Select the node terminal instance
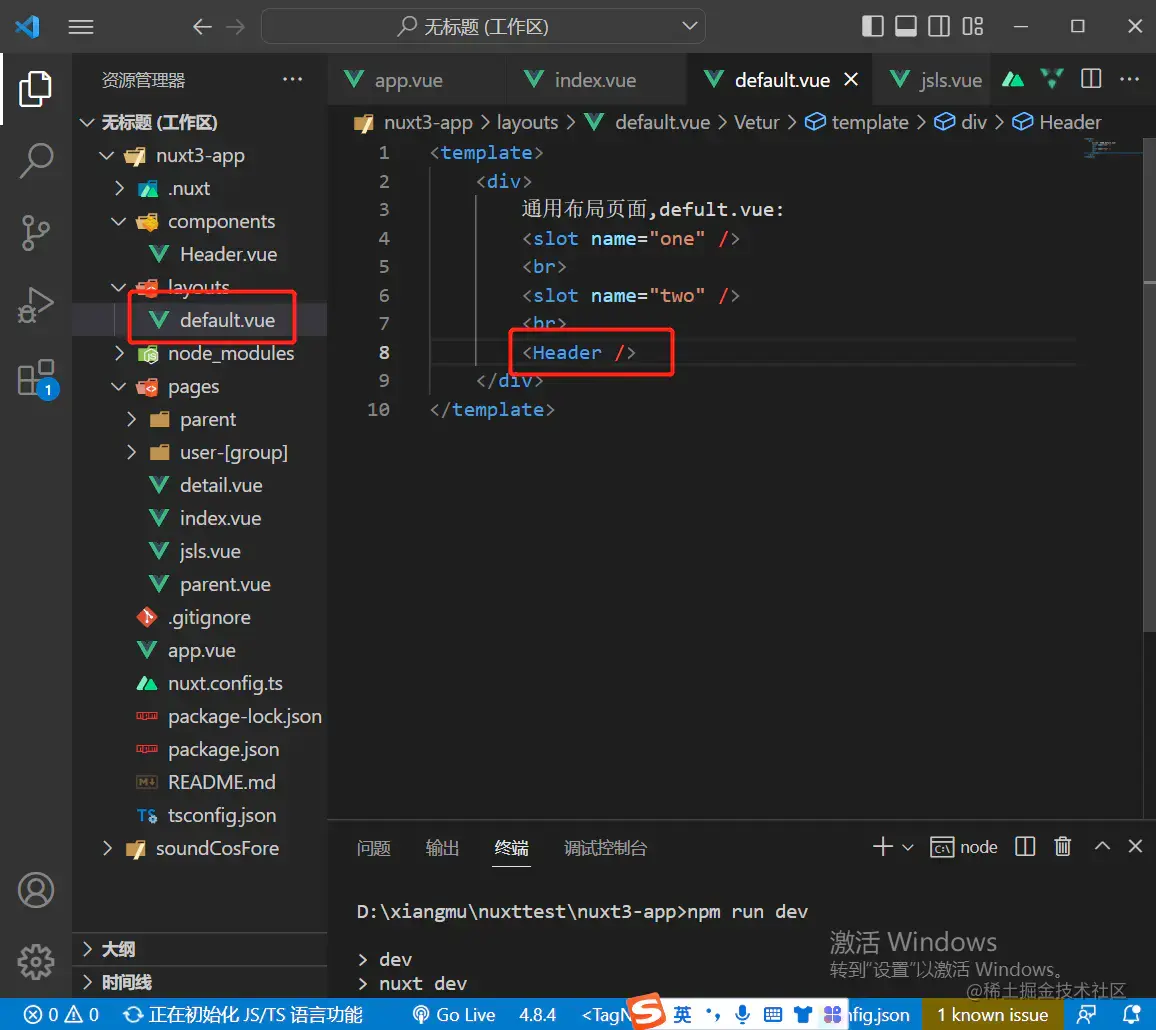This screenshot has height=1030, width=1156. click(964, 847)
